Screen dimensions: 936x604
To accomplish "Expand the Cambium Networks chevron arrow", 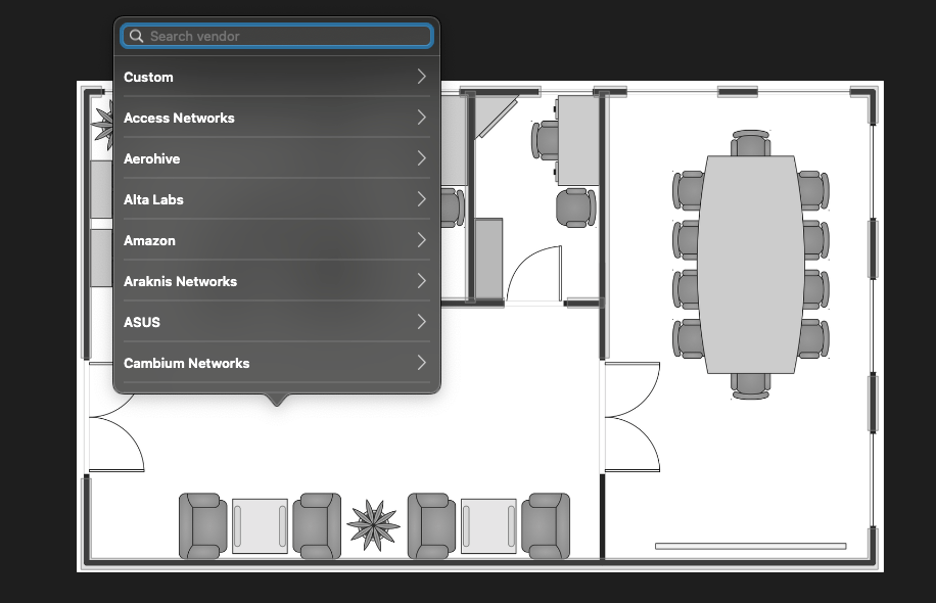I will coord(421,363).
